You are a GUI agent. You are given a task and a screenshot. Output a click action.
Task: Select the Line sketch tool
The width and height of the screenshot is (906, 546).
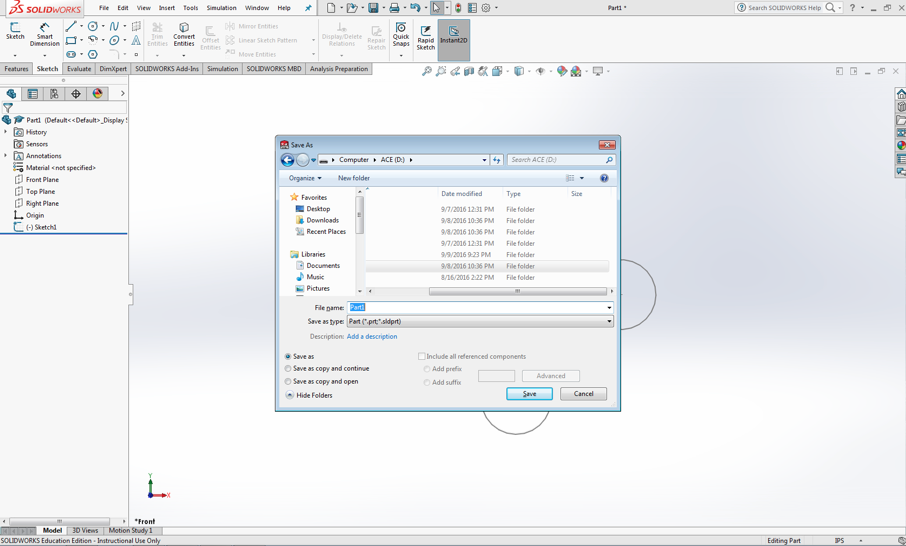click(x=71, y=27)
